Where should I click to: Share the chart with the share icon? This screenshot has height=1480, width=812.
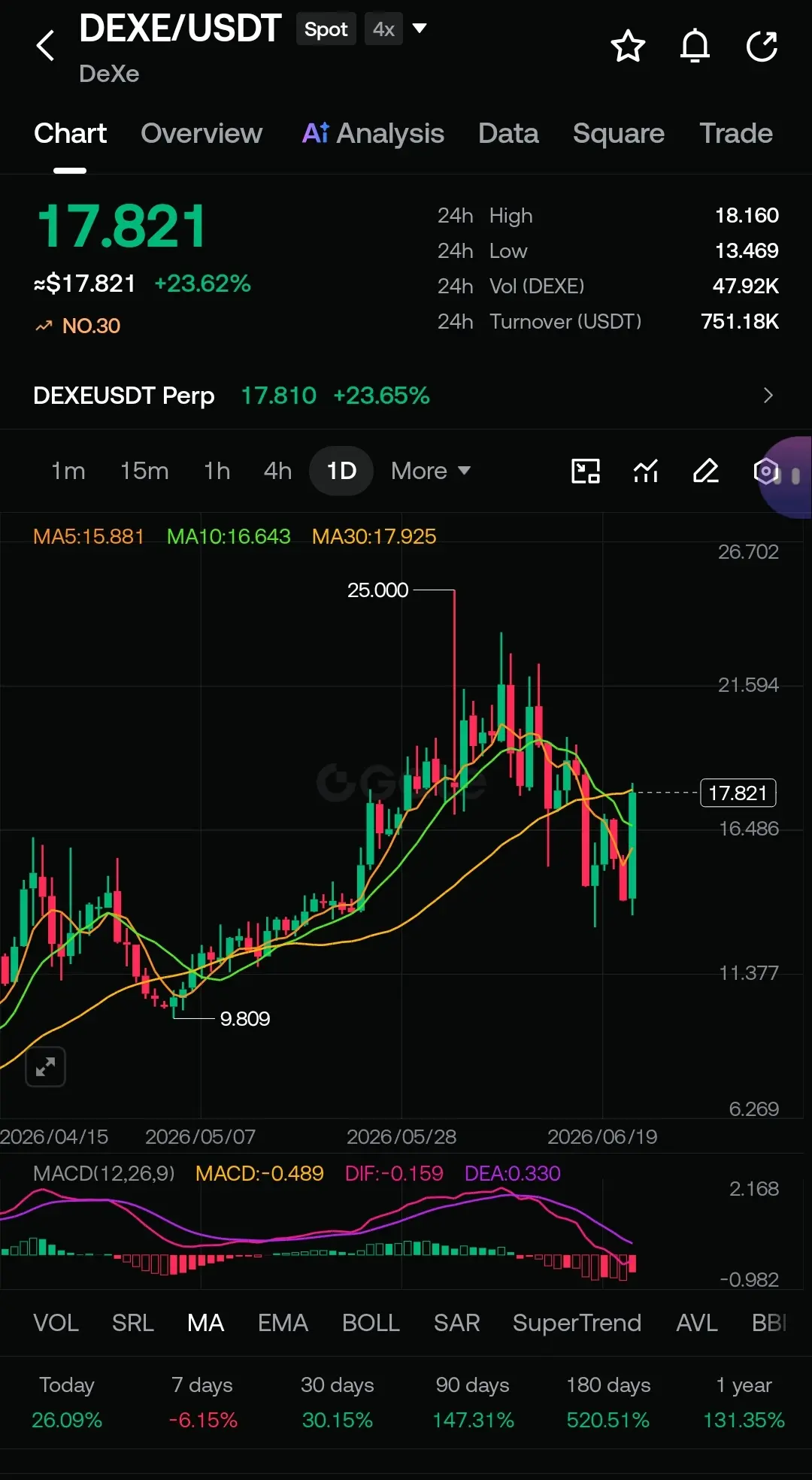[762, 47]
